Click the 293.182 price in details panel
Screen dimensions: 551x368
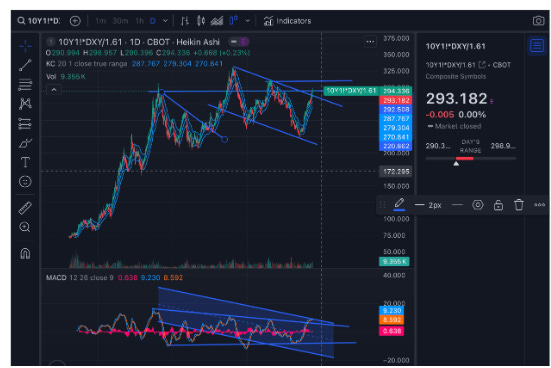(x=456, y=98)
